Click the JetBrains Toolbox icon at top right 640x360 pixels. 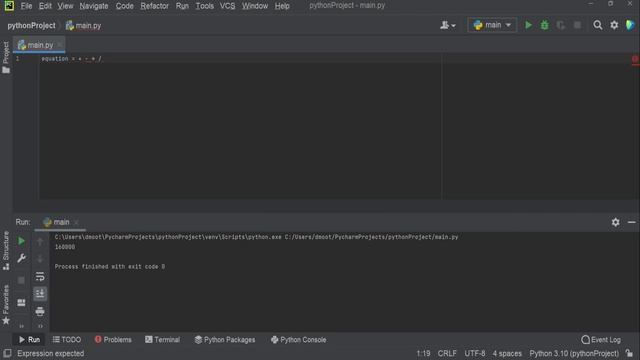(630, 25)
